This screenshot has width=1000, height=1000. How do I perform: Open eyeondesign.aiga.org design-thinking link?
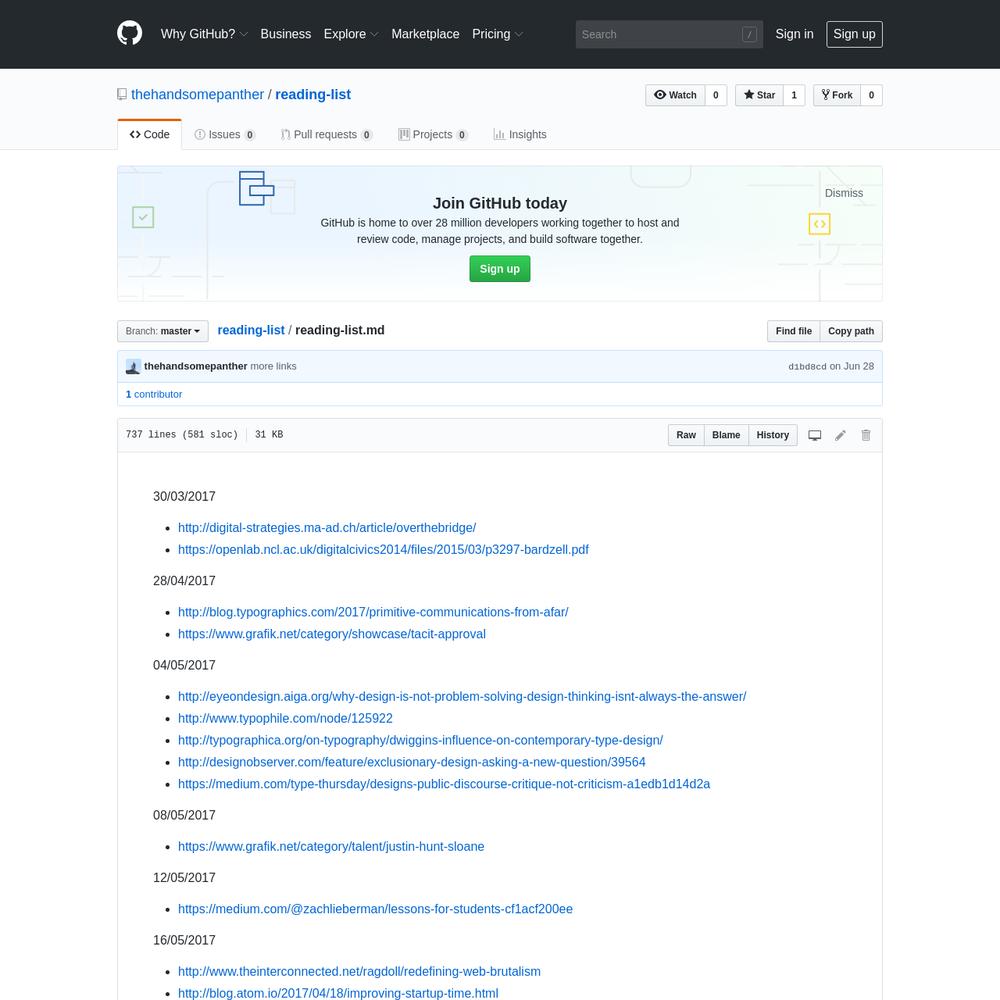coord(462,696)
